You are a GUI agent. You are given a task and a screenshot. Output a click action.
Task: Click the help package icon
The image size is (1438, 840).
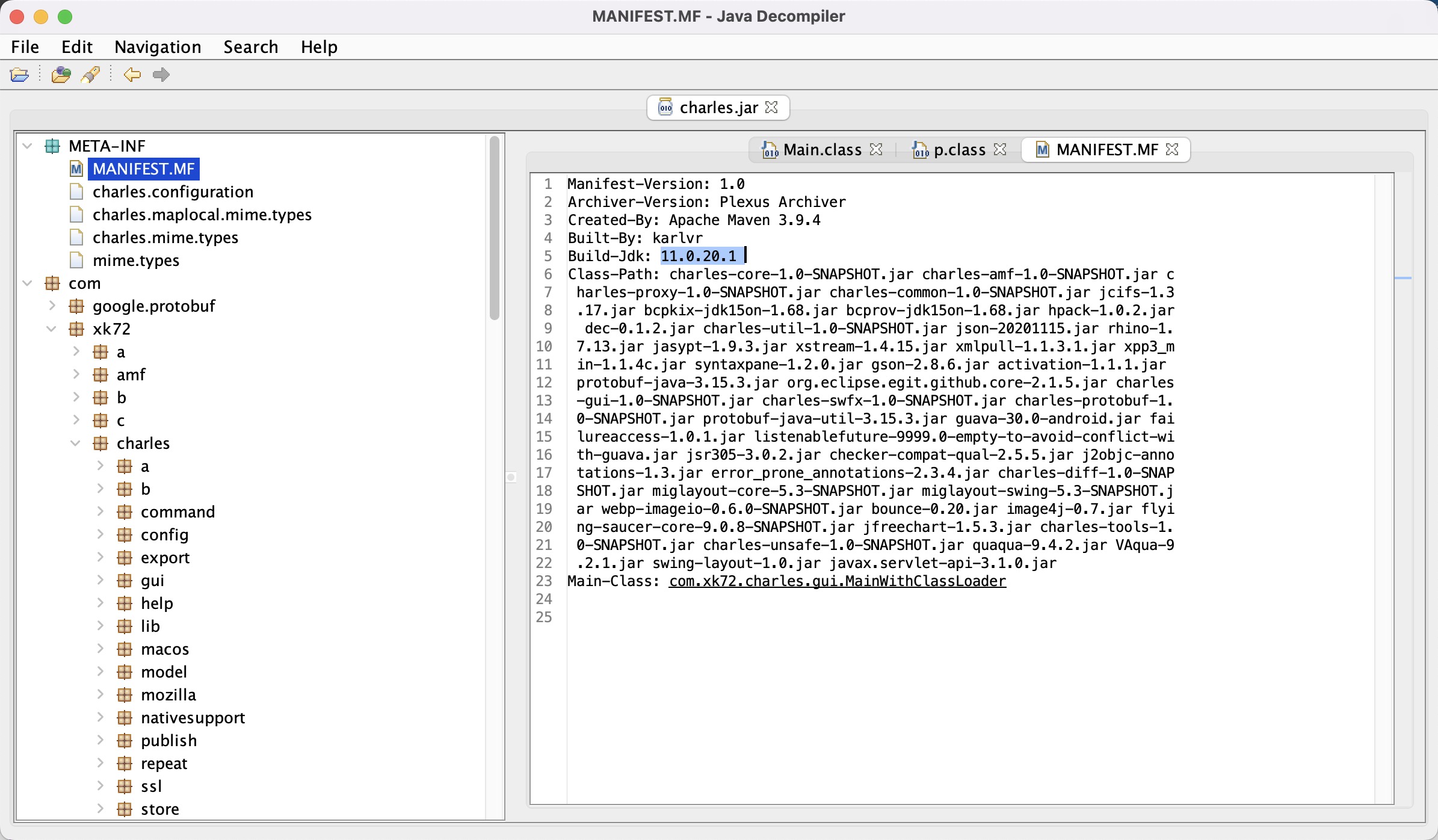125,604
